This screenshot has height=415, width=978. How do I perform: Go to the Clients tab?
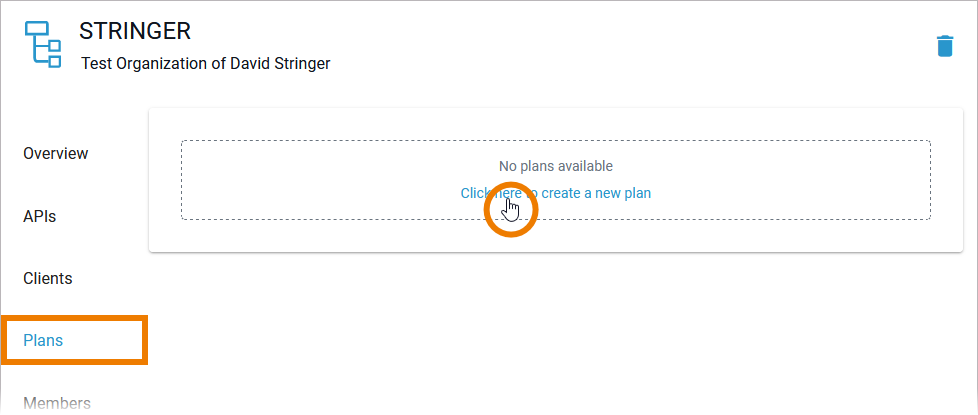(48, 278)
